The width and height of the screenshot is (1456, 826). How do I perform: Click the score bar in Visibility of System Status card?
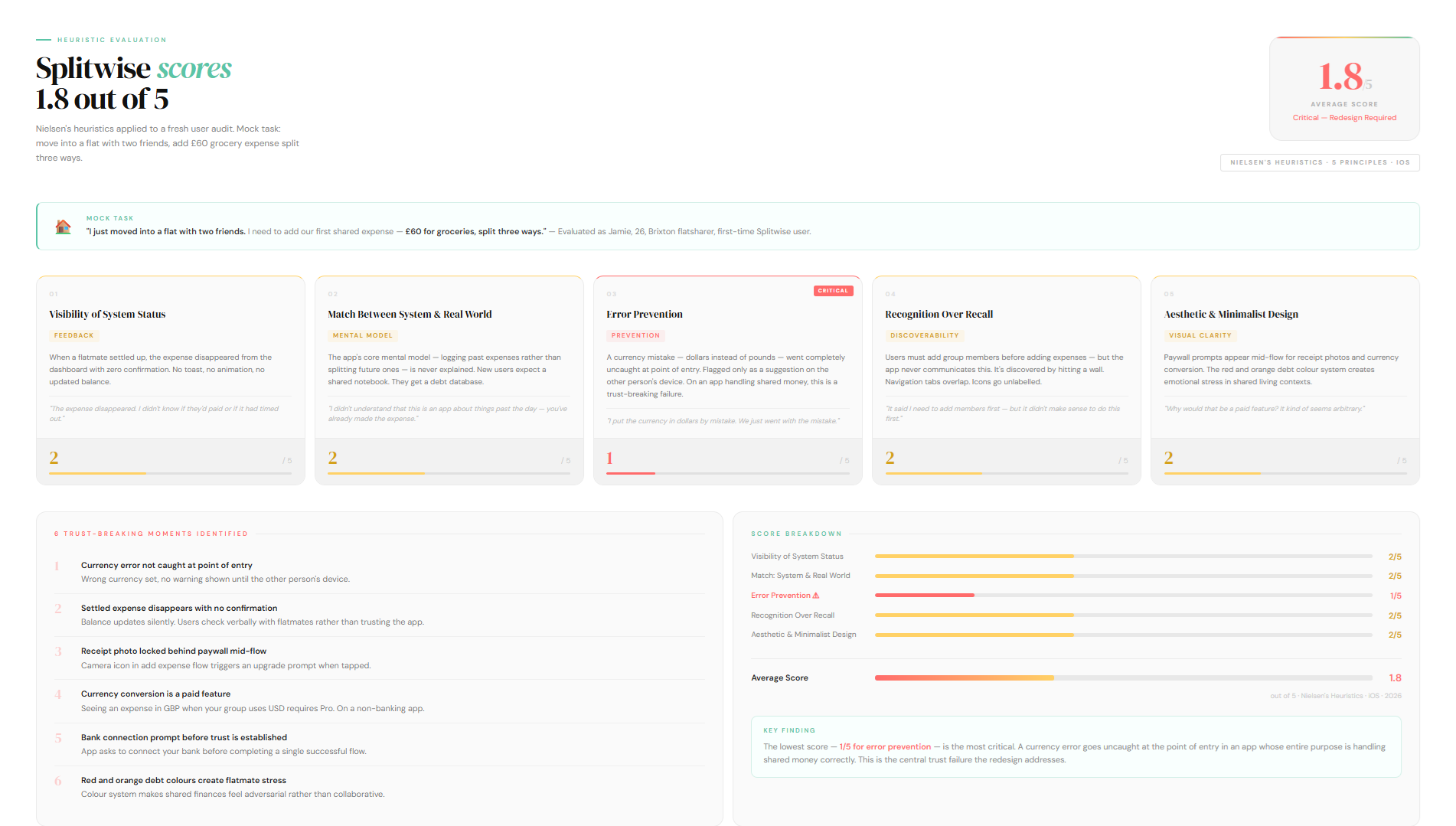170,473
